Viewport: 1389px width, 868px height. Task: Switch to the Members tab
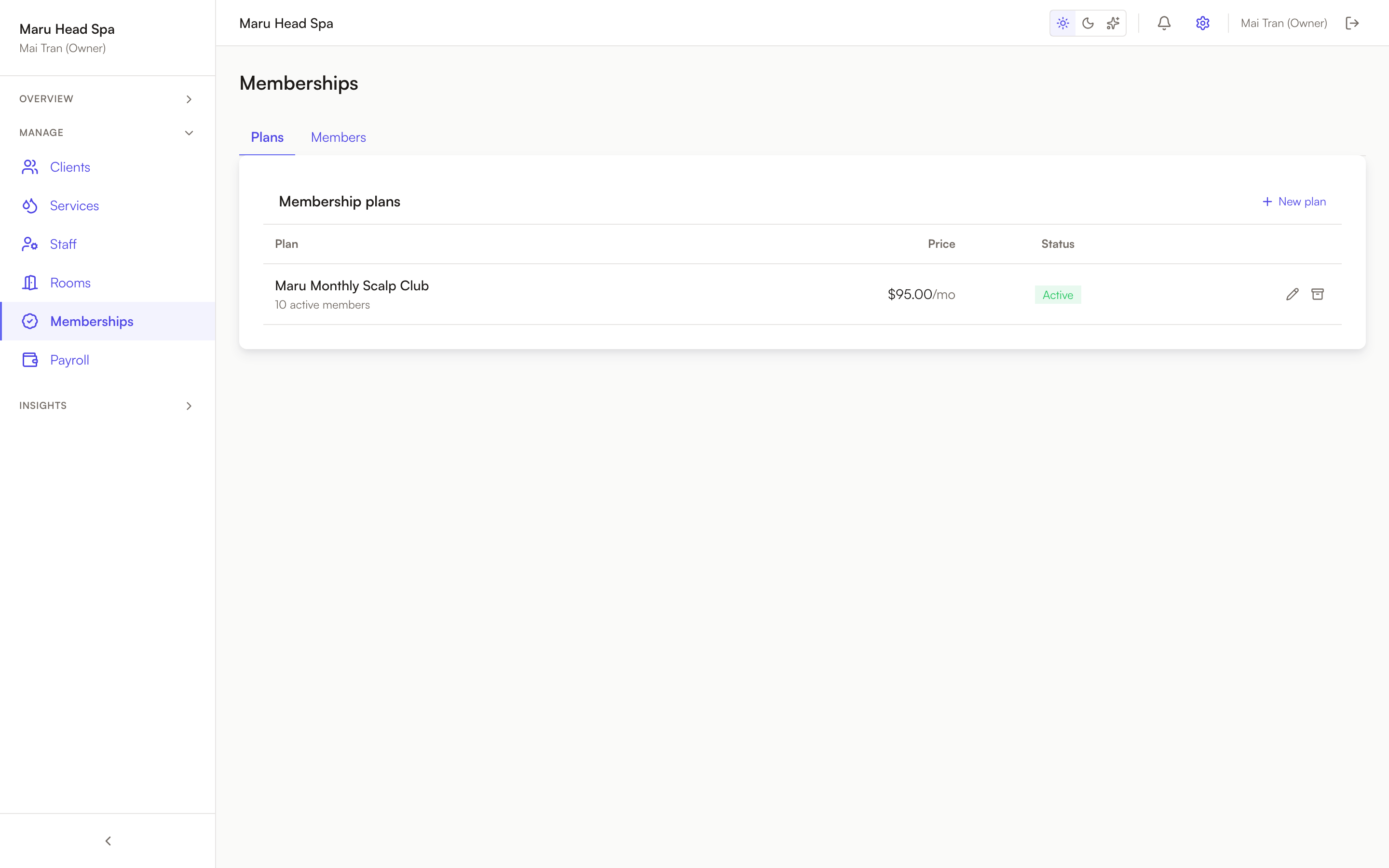(x=338, y=137)
